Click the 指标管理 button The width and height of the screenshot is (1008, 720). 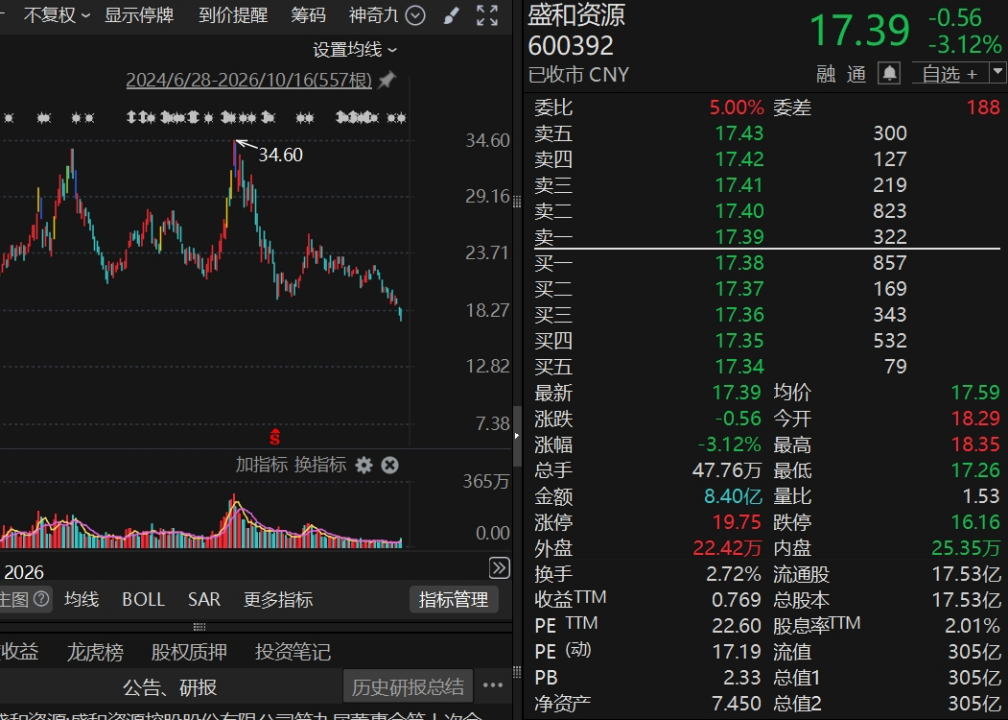click(x=453, y=600)
